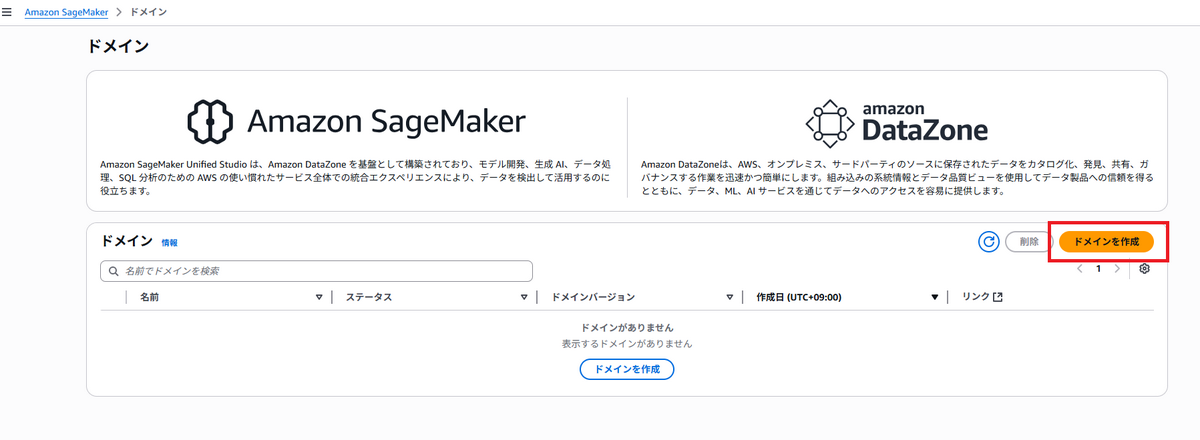Click the 表示するドメインがありません text
Image resolution: width=1200 pixels, height=440 pixels.
627,343
